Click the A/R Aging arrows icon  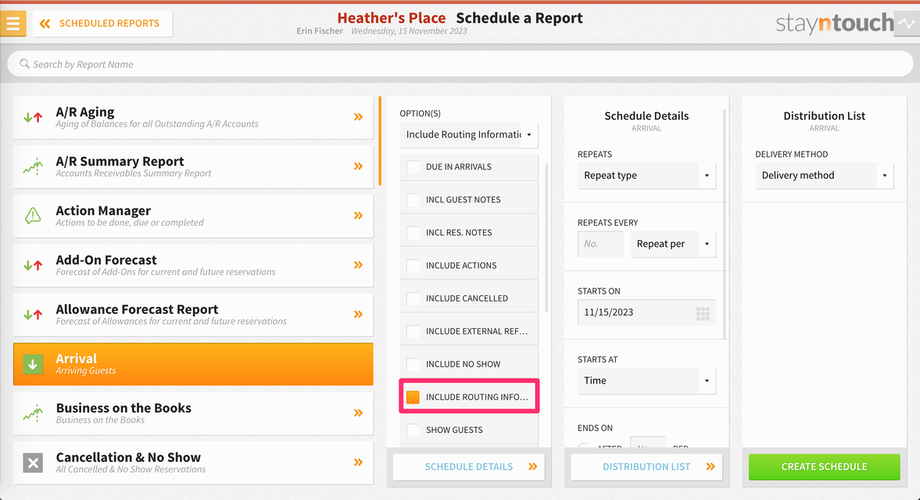33,117
